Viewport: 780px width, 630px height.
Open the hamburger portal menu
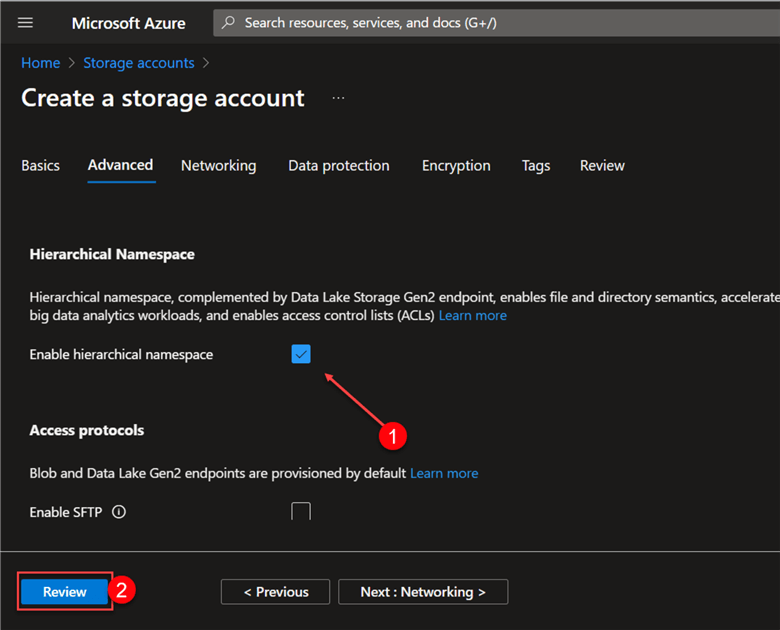pos(26,23)
